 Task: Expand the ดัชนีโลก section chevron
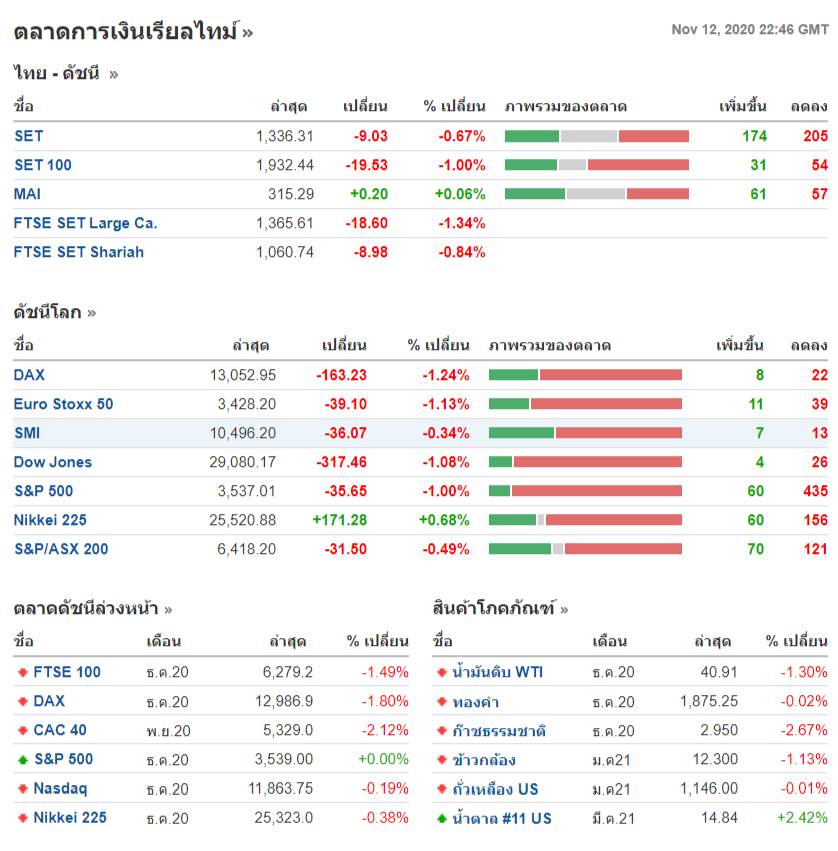pos(92,313)
